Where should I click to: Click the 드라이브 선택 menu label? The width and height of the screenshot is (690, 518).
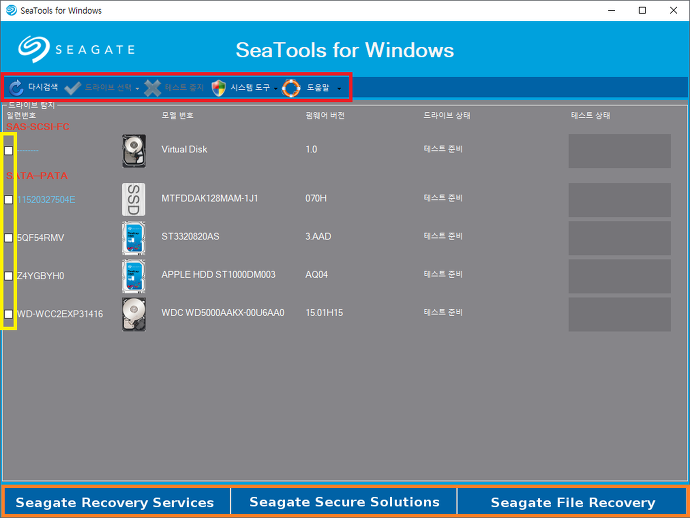click(x=108, y=87)
